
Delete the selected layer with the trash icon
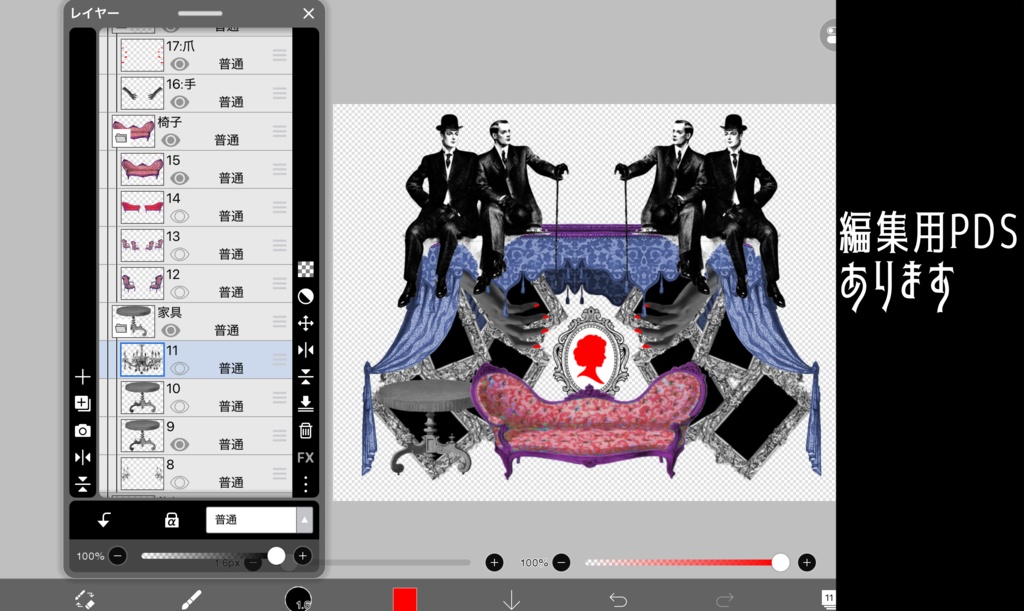coord(306,430)
